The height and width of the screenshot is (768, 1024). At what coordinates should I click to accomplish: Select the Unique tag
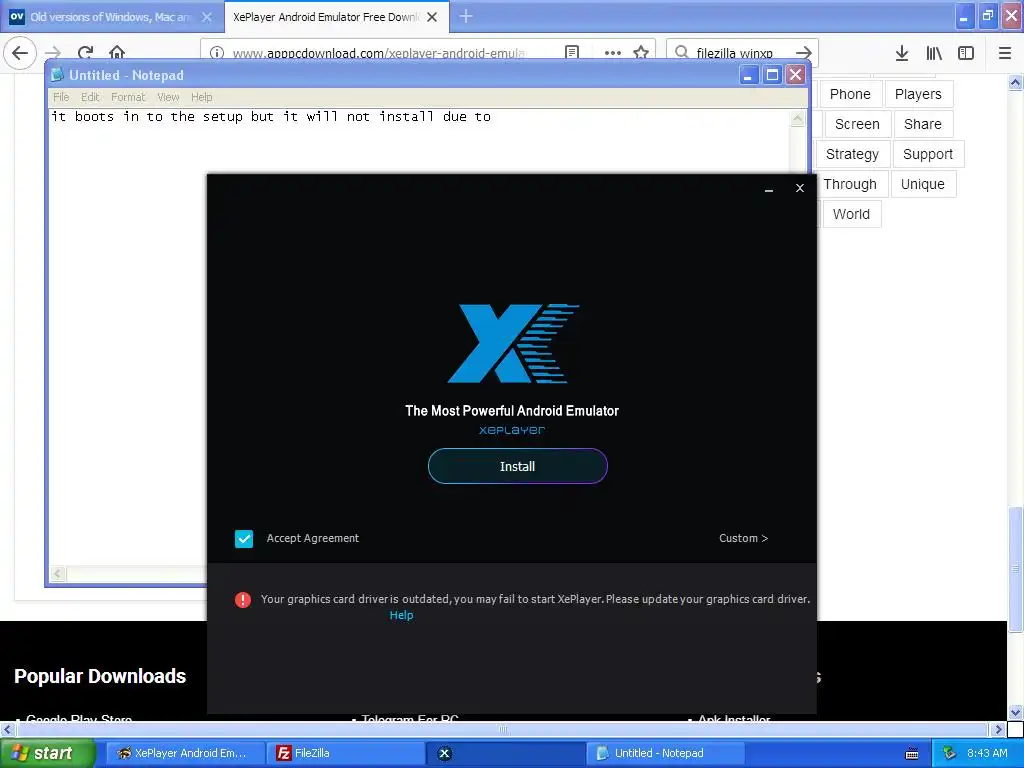922,184
